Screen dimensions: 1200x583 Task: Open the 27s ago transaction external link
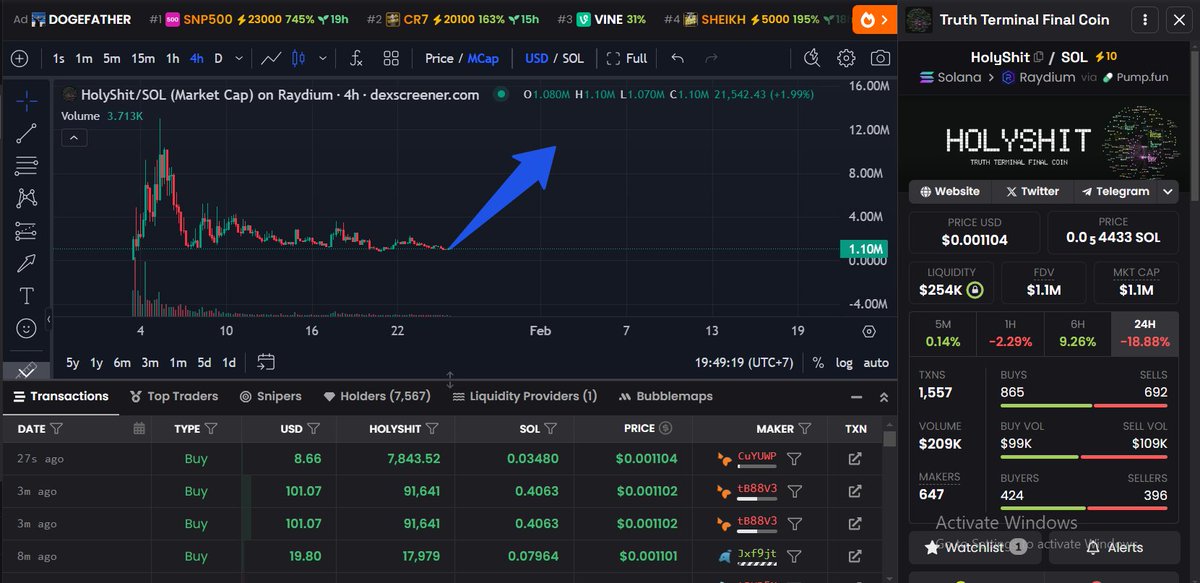(855, 459)
